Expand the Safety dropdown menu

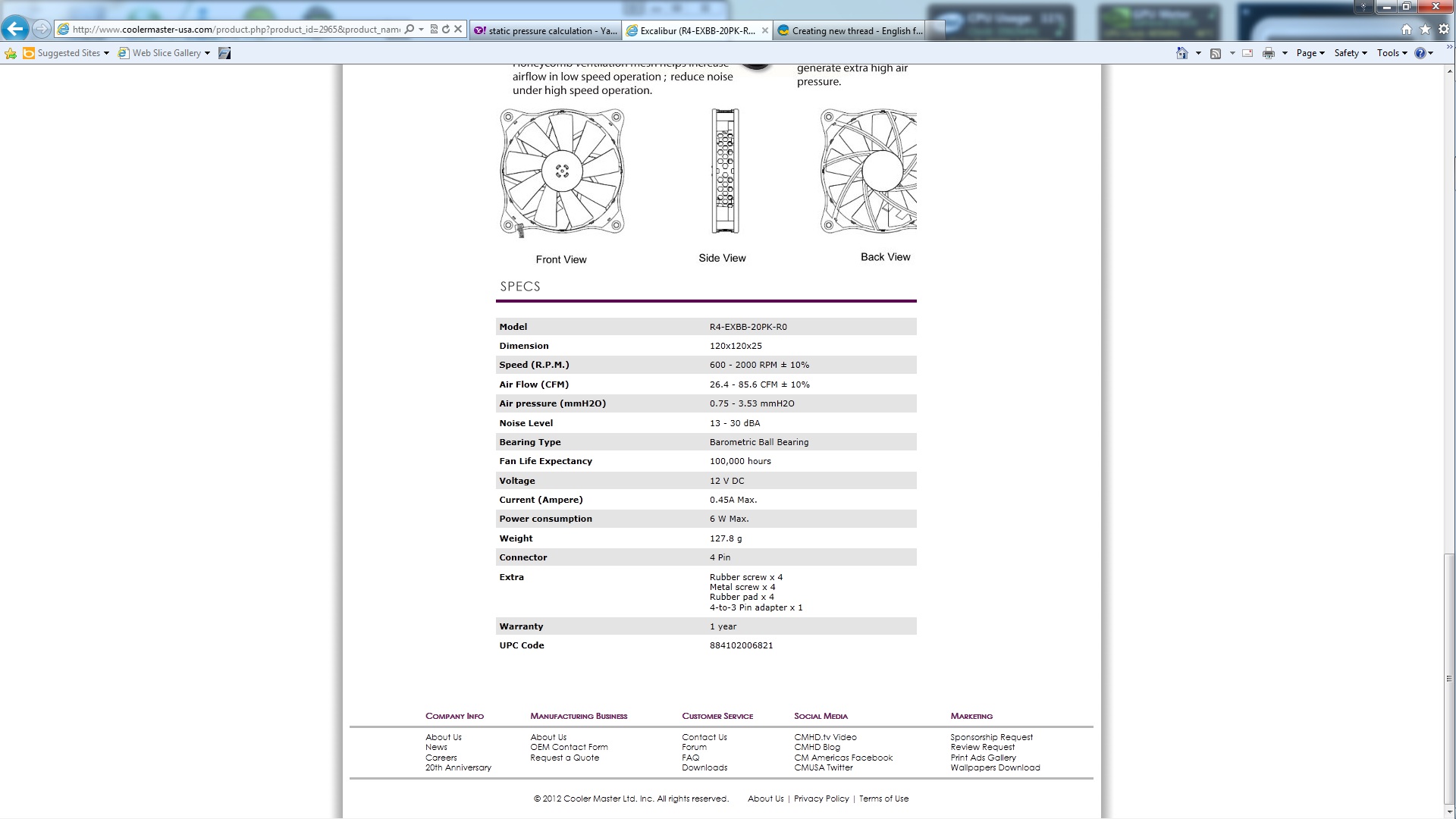coord(1350,53)
